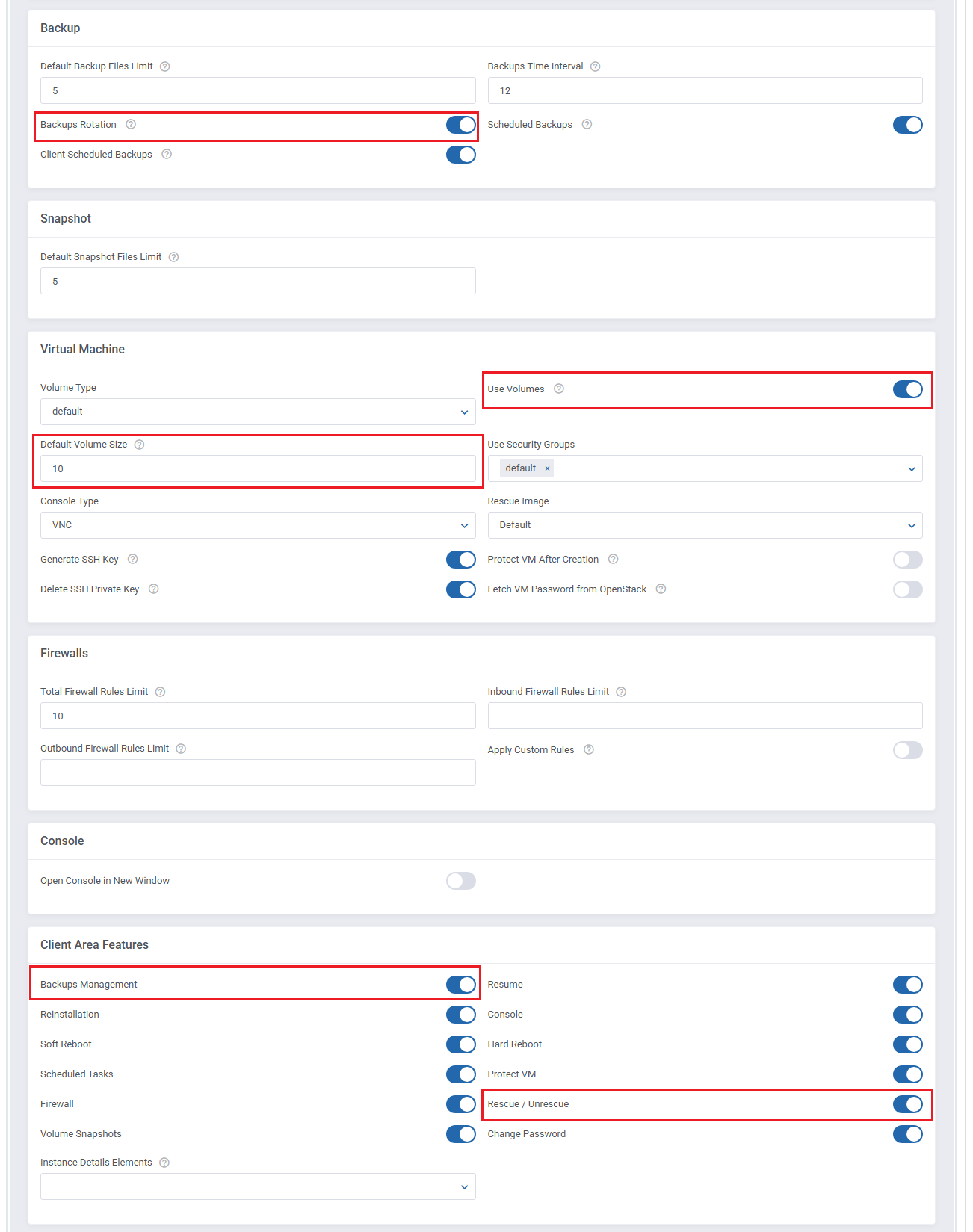Click help icon next to Generate SSH Key
The image size is (973, 1232).
(x=132, y=560)
